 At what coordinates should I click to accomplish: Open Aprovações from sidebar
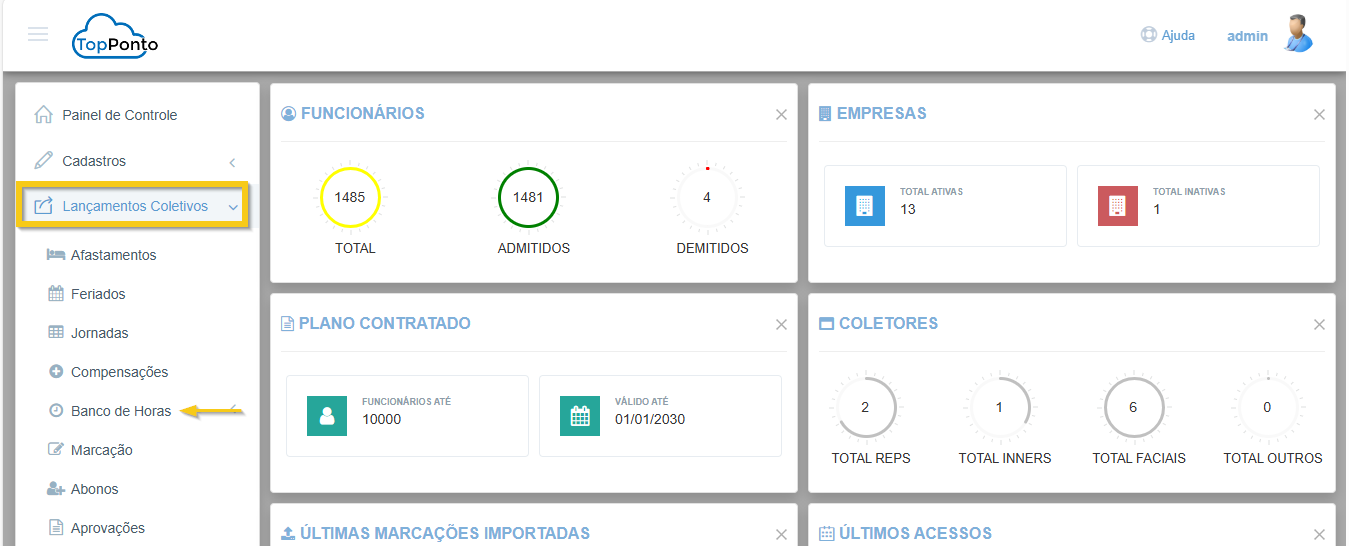click(107, 528)
